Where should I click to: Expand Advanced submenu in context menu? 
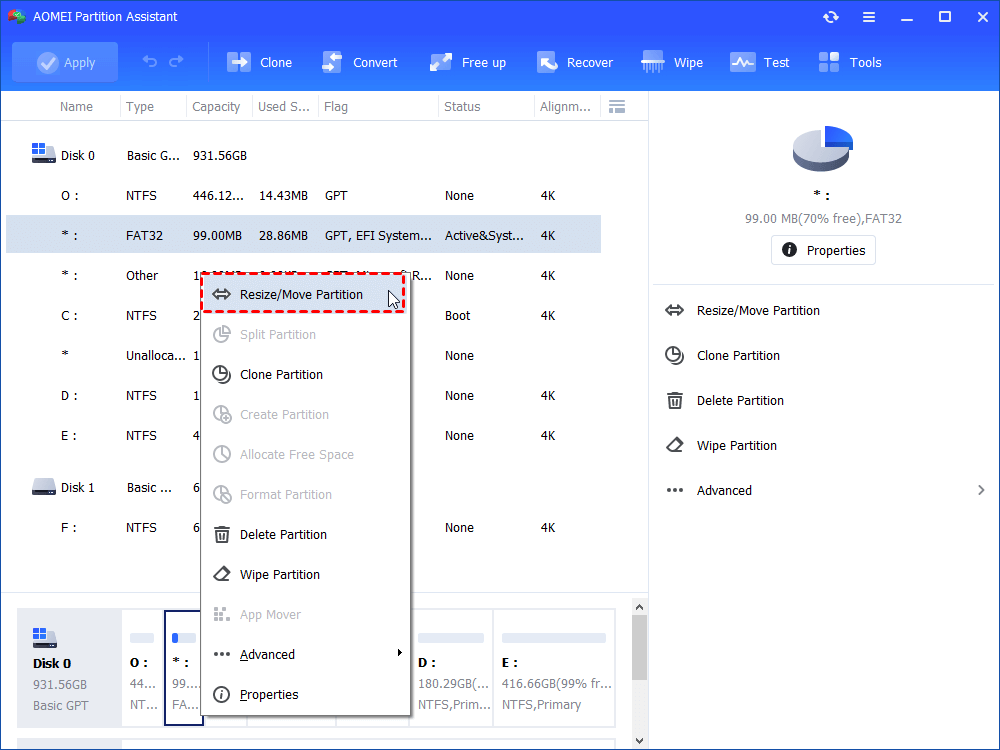[x=305, y=654]
